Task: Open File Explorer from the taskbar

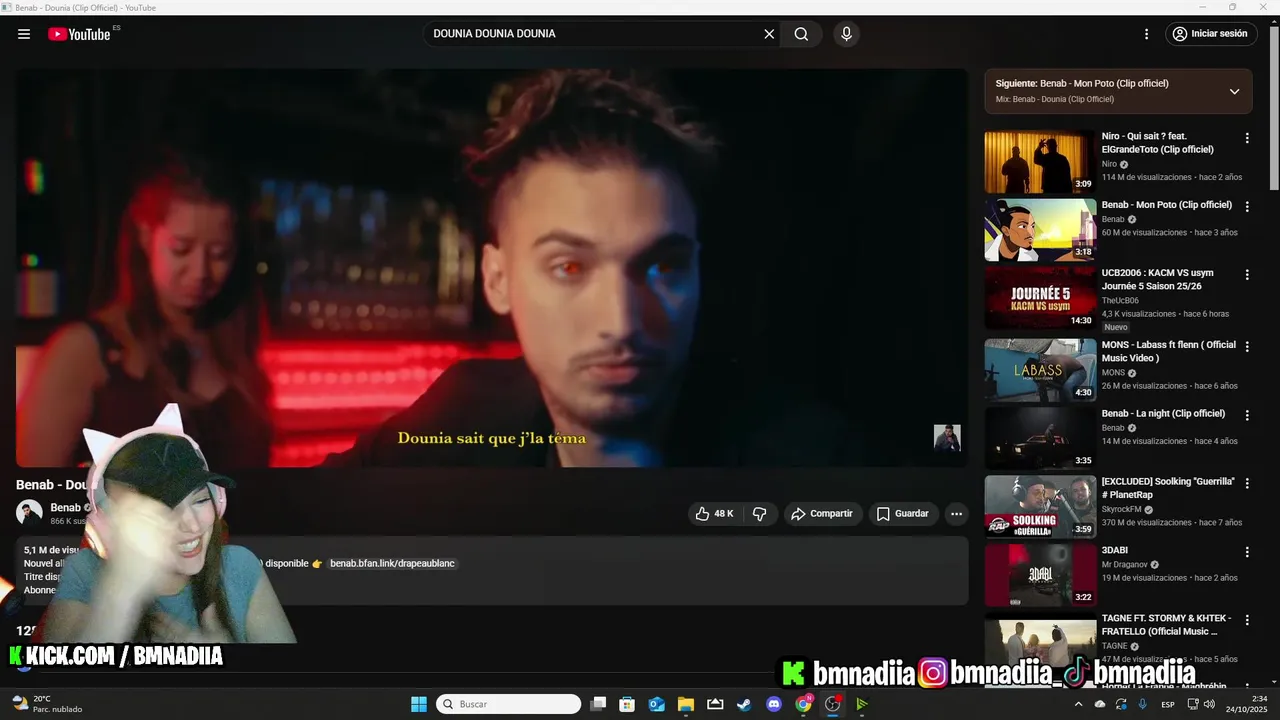Action: [686, 704]
